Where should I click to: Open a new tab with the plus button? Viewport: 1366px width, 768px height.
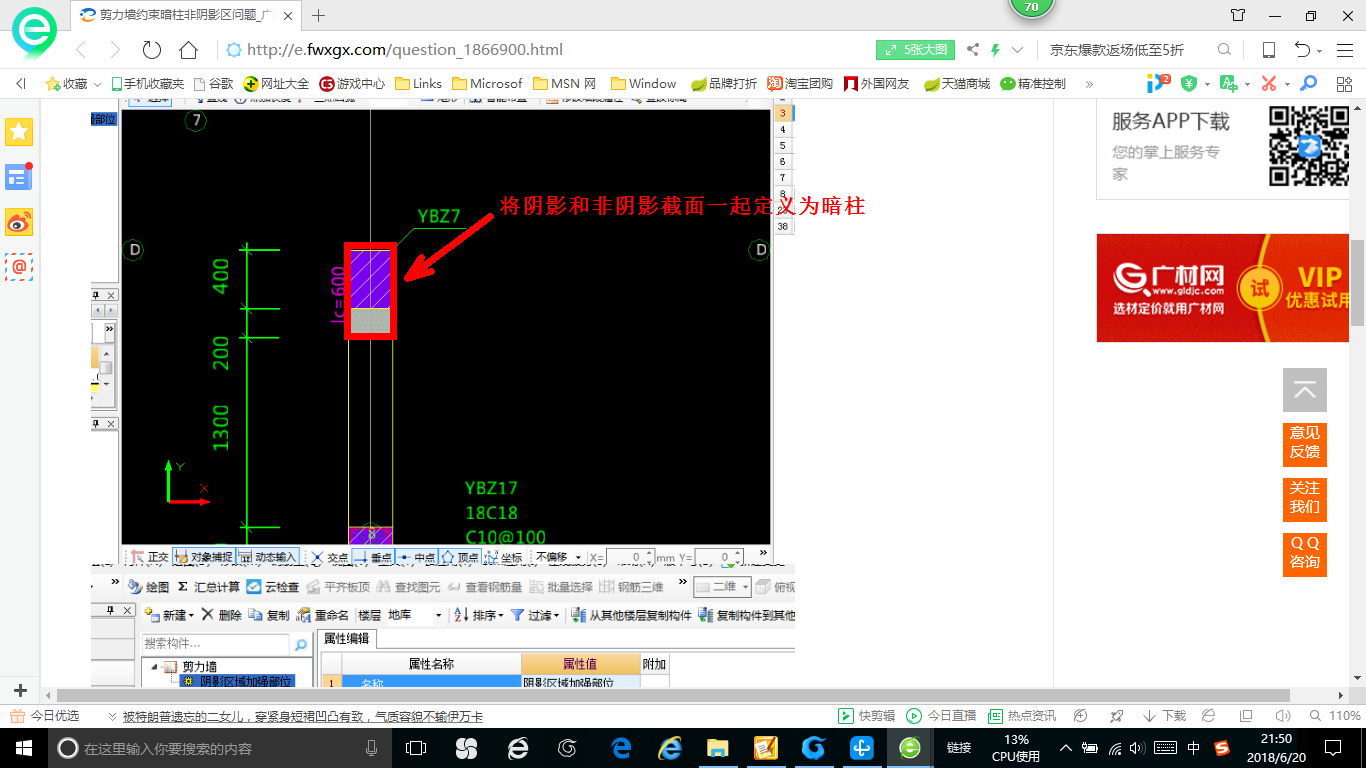click(x=319, y=15)
